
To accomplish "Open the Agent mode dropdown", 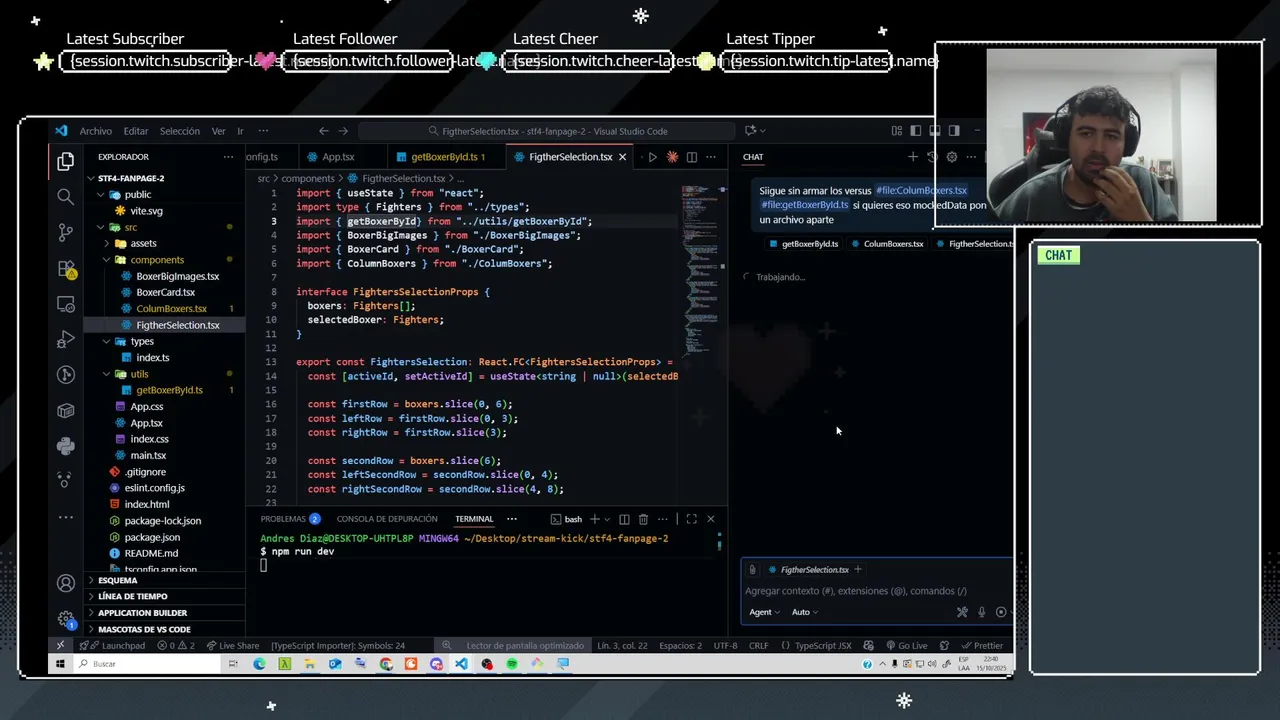I will 764,612.
